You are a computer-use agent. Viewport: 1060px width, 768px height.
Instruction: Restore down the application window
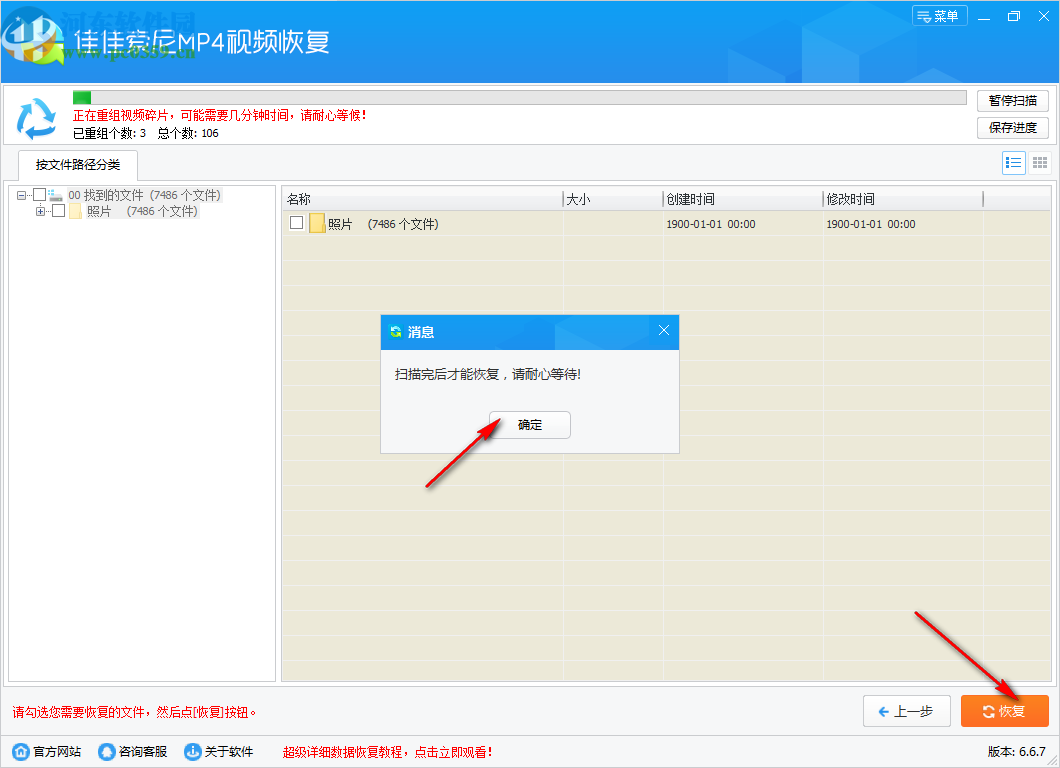(x=1013, y=16)
